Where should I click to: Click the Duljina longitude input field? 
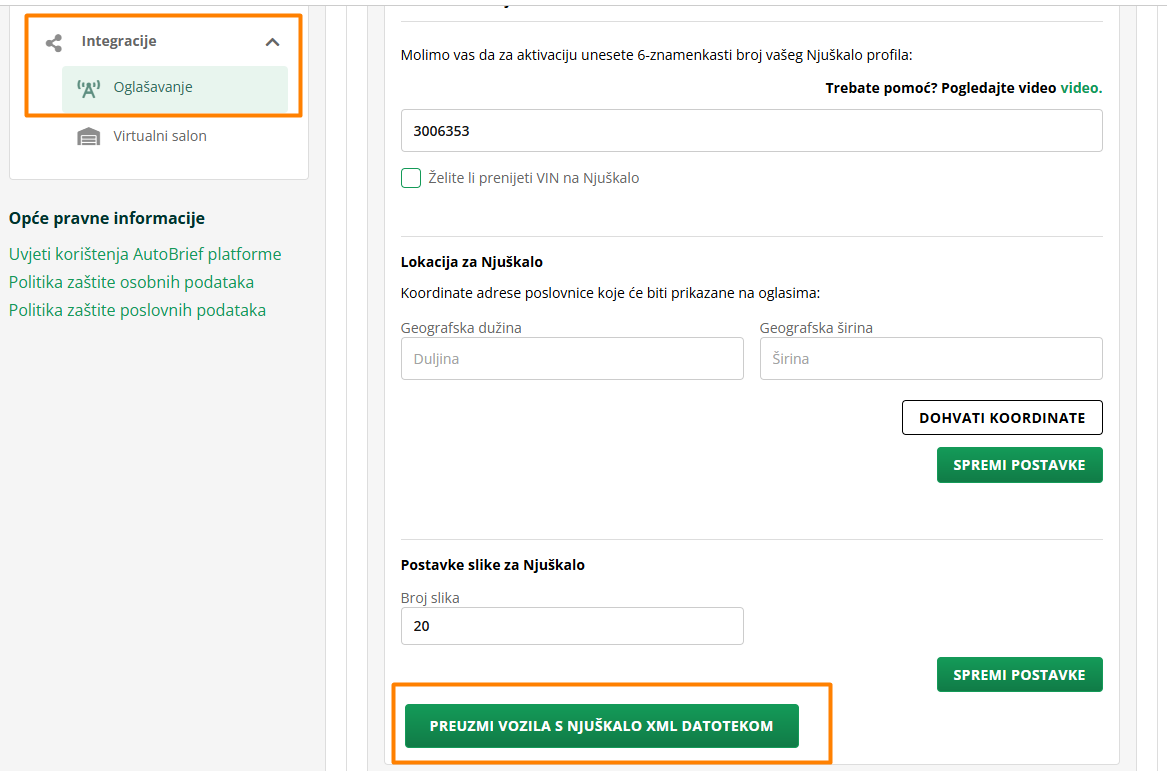tap(572, 359)
